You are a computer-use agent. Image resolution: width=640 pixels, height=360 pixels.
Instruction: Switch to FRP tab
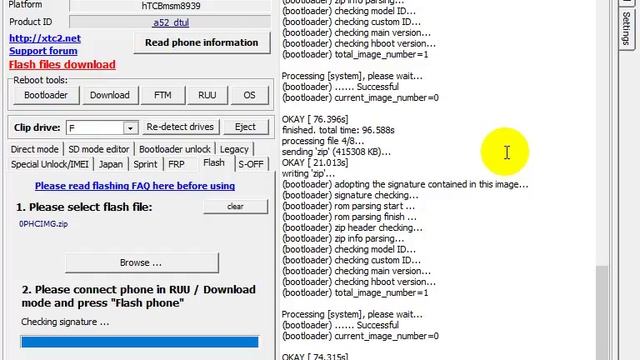pos(176,164)
